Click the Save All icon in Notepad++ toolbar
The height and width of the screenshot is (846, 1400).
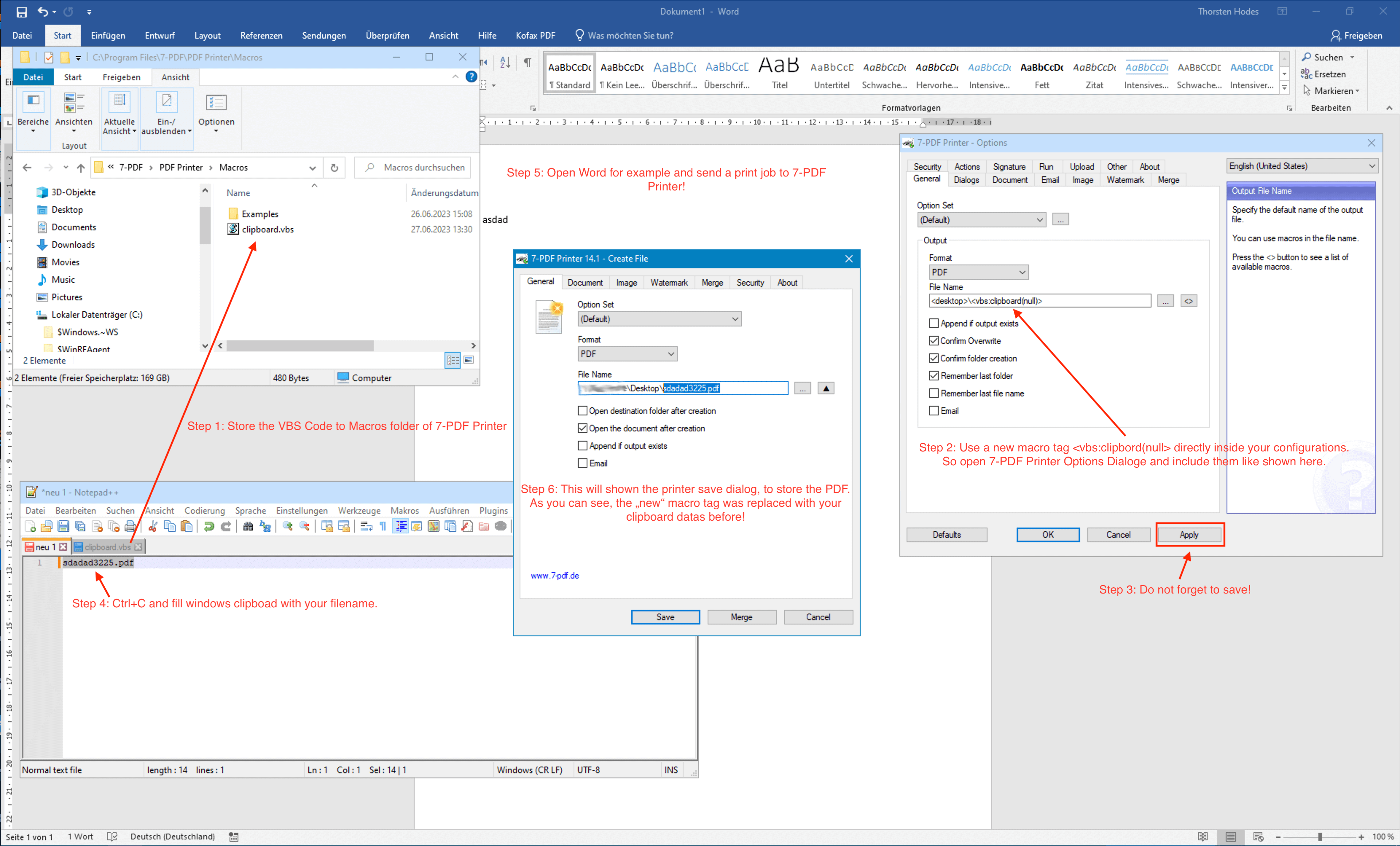80,526
